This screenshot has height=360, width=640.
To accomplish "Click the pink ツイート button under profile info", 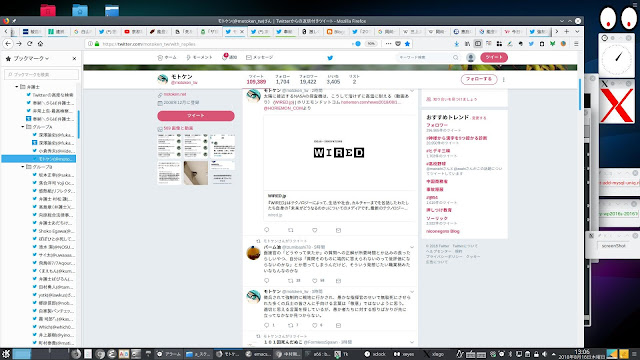I will click(196, 116).
